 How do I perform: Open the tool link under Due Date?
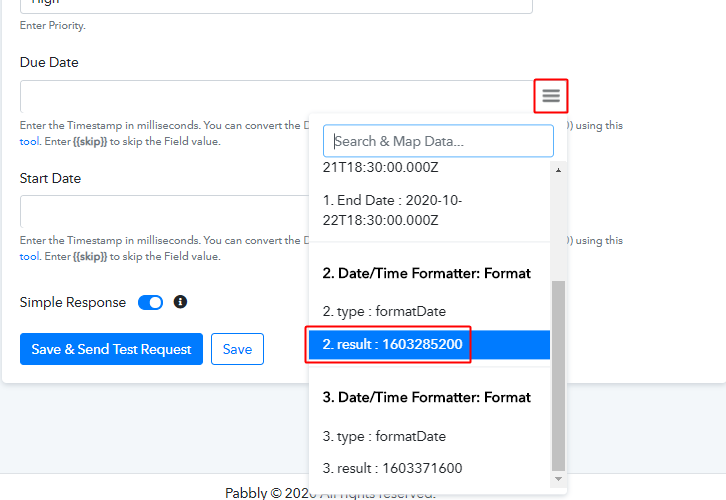tap(29, 142)
